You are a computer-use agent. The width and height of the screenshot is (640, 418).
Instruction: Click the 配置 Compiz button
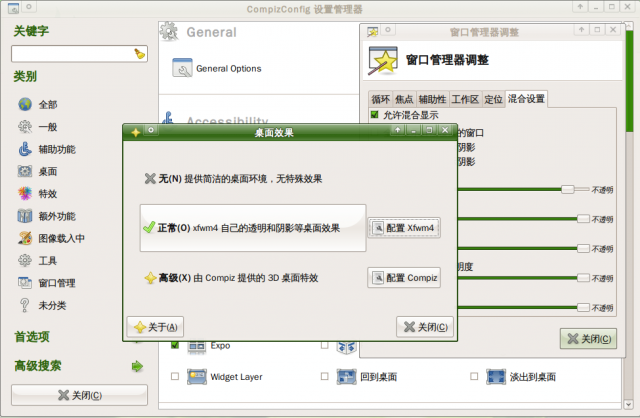point(404,278)
